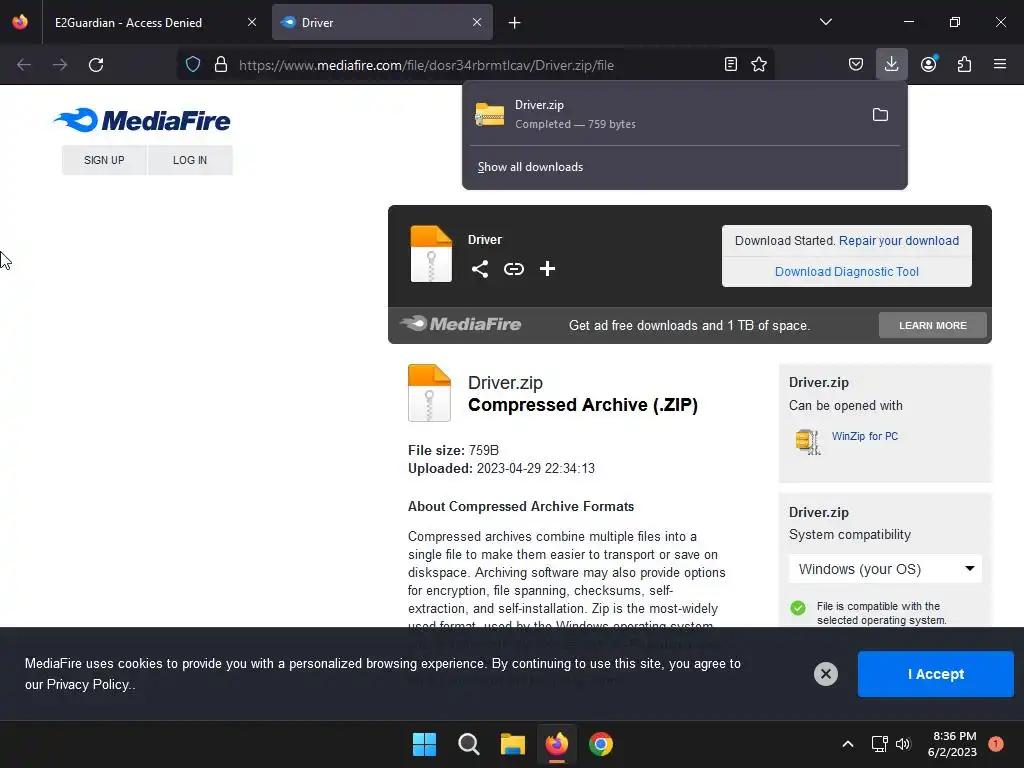Close downloads panel via toolbar download arrow

pos(891,64)
